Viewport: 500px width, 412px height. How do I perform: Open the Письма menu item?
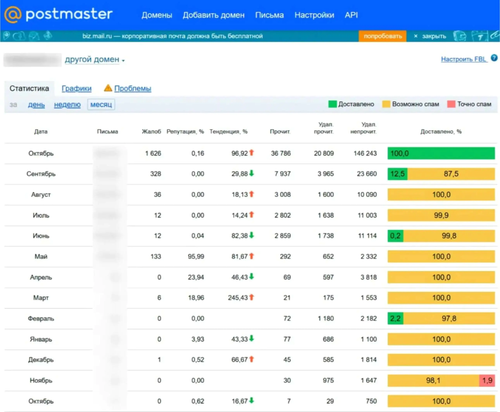(x=269, y=15)
